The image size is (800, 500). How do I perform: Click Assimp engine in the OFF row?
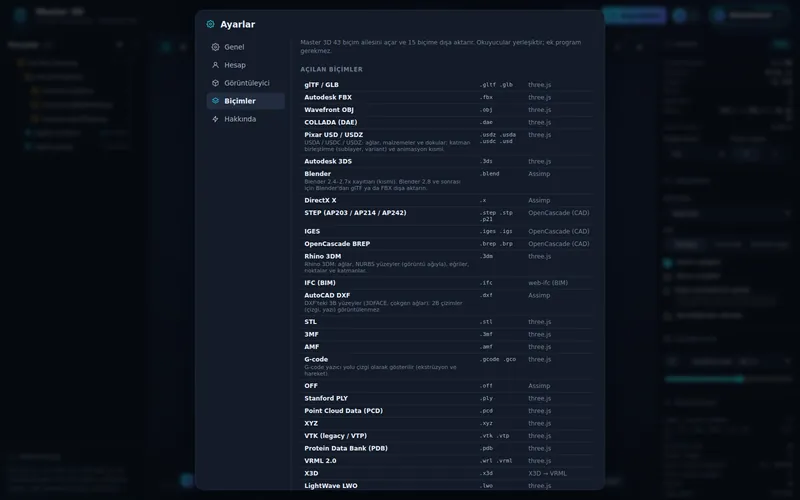(539, 386)
